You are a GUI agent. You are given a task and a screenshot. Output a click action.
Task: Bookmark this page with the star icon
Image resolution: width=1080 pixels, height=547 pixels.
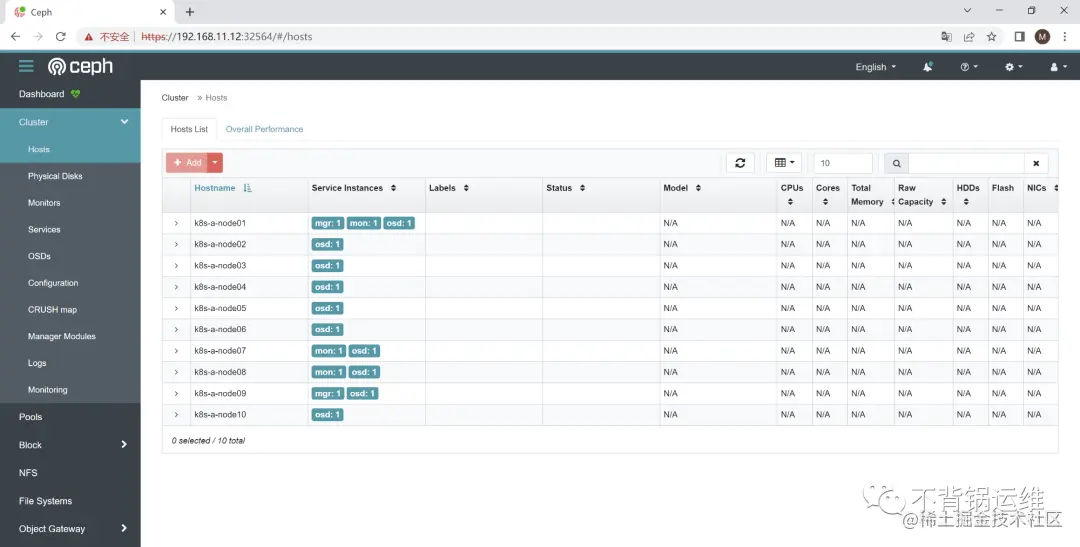(x=991, y=37)
